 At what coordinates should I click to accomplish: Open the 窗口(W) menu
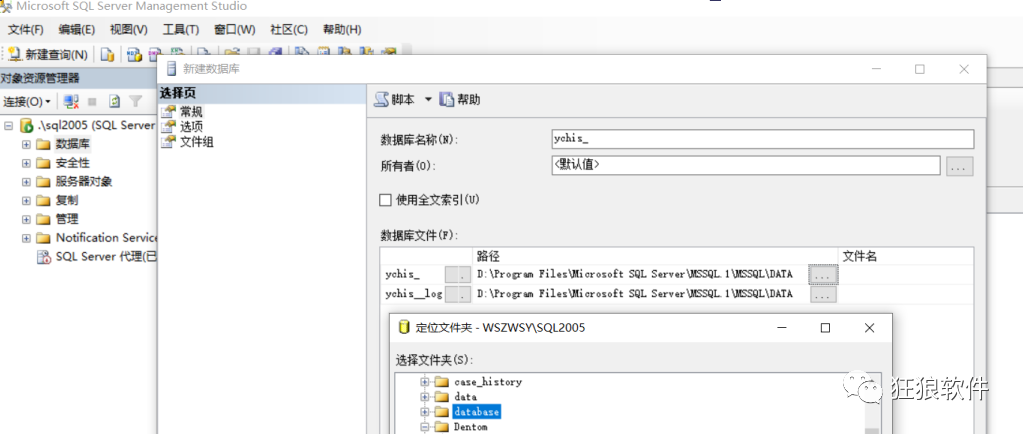235,29
